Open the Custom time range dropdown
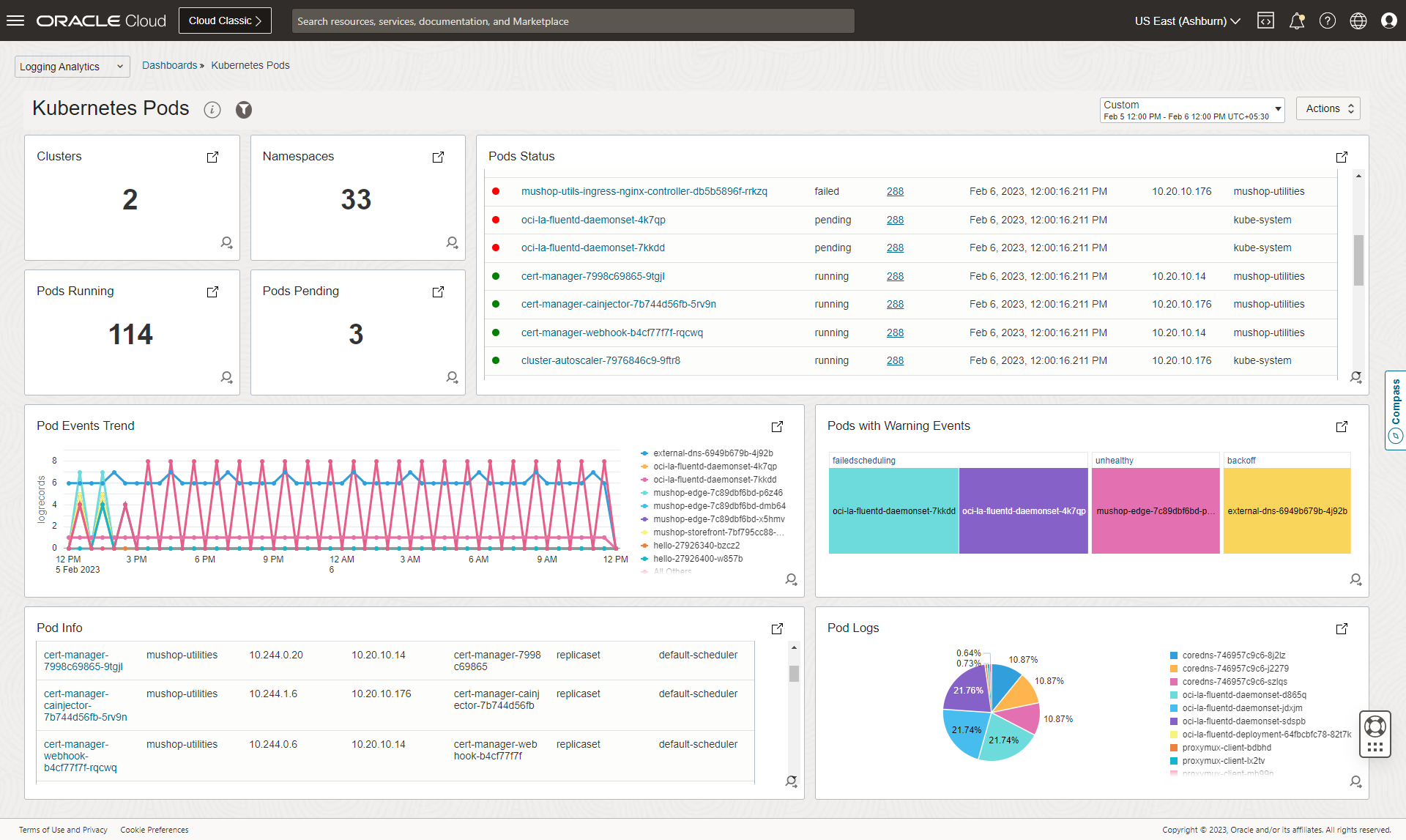This screenshot has height=840, width=1406. point(1191,110)
